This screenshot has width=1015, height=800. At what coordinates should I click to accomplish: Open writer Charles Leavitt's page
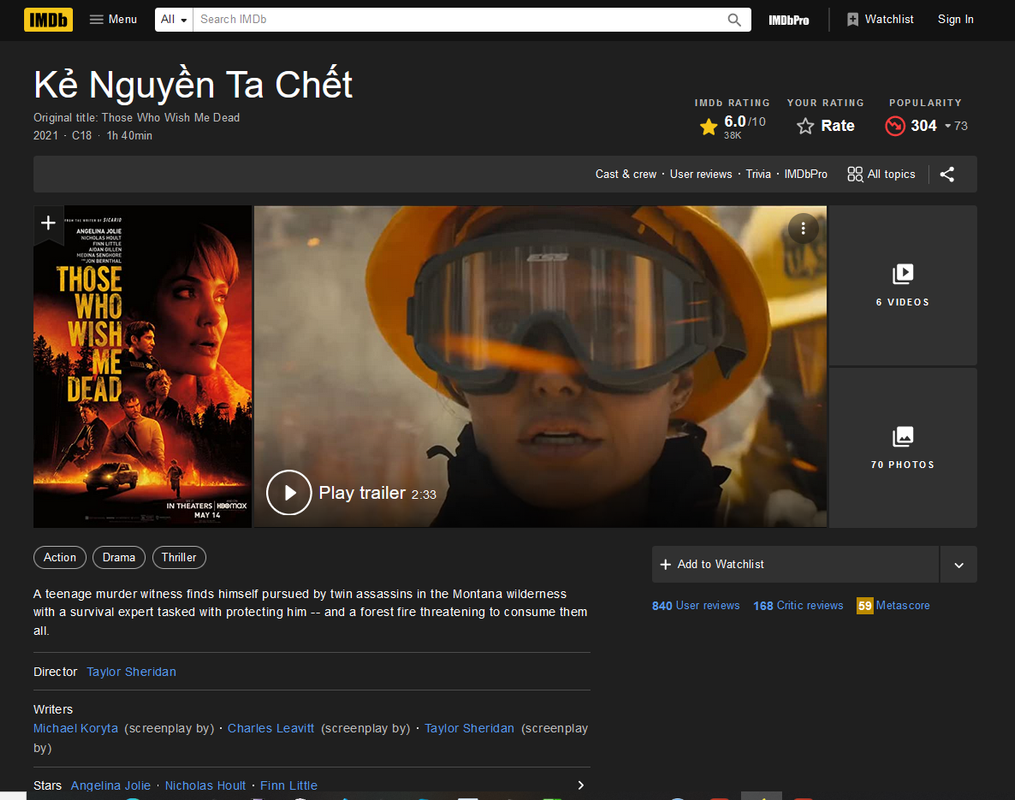coord(271,728)
